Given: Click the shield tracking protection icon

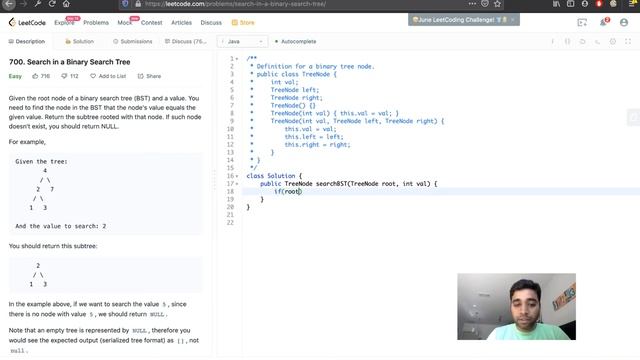Looking at the screenshot, I should click(x=125, y=4).
